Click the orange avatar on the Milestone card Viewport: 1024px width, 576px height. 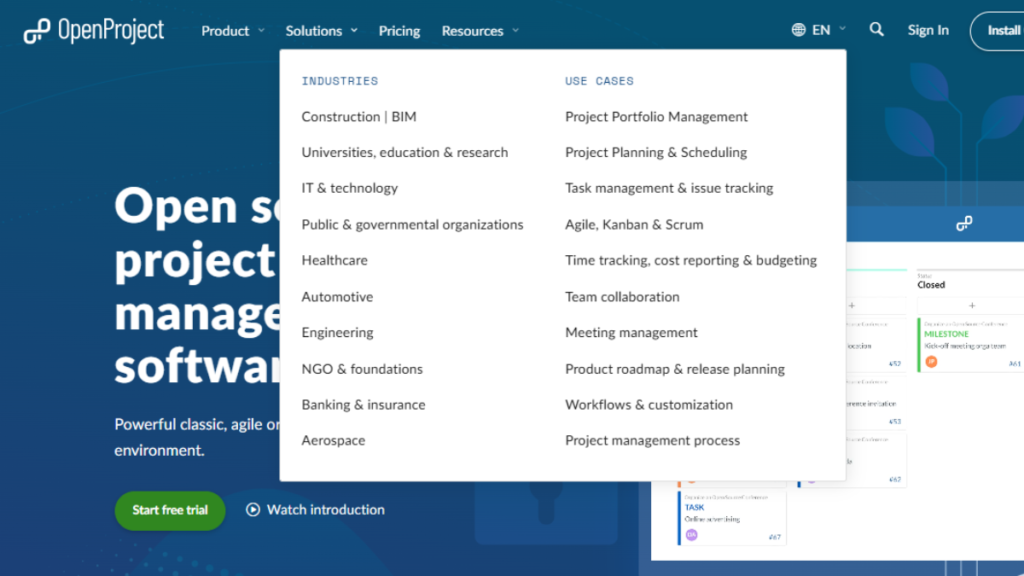[931, 362]
